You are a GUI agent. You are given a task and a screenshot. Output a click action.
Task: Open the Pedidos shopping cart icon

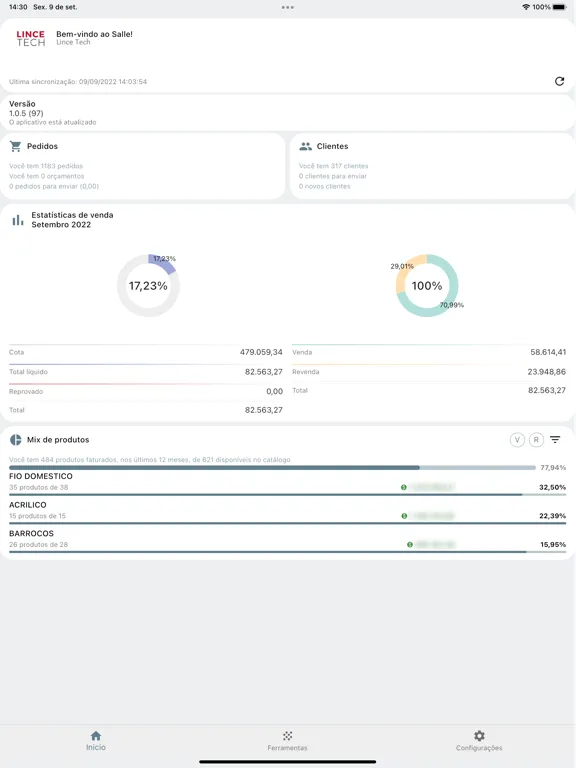pos(16,146)
